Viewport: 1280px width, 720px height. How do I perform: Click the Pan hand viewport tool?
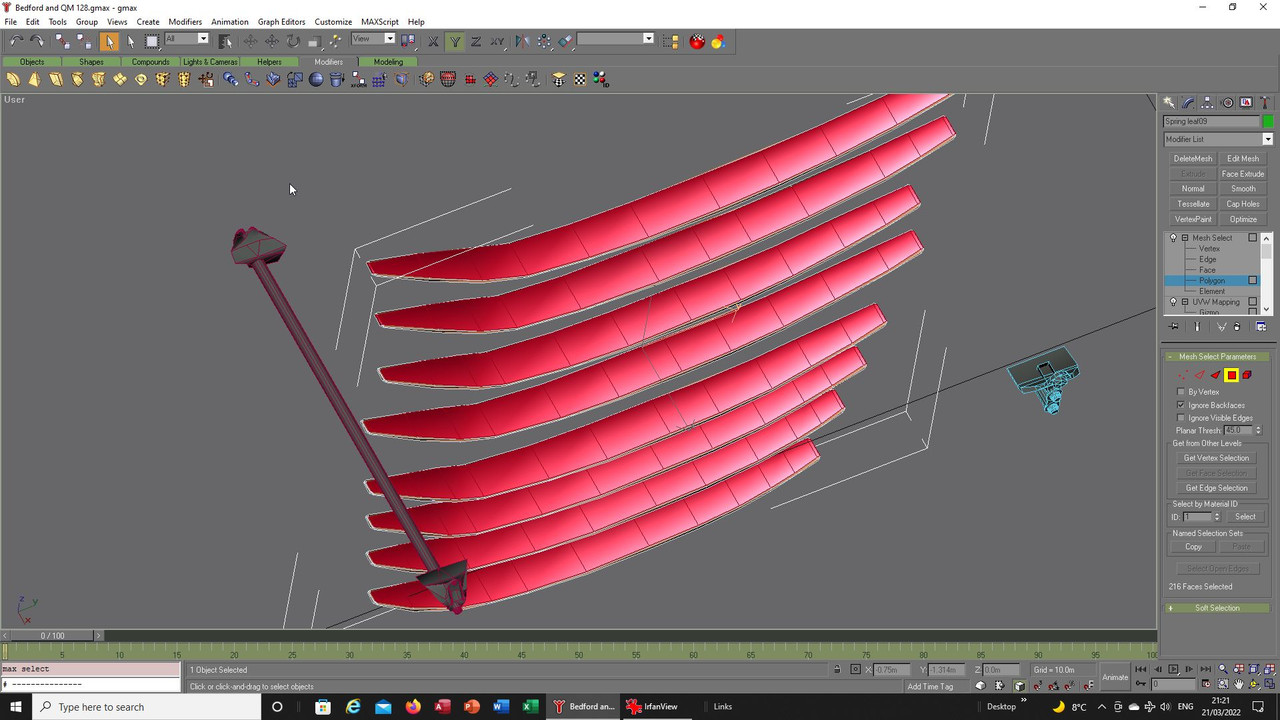pyautogui.click(x=1239, y=684)
